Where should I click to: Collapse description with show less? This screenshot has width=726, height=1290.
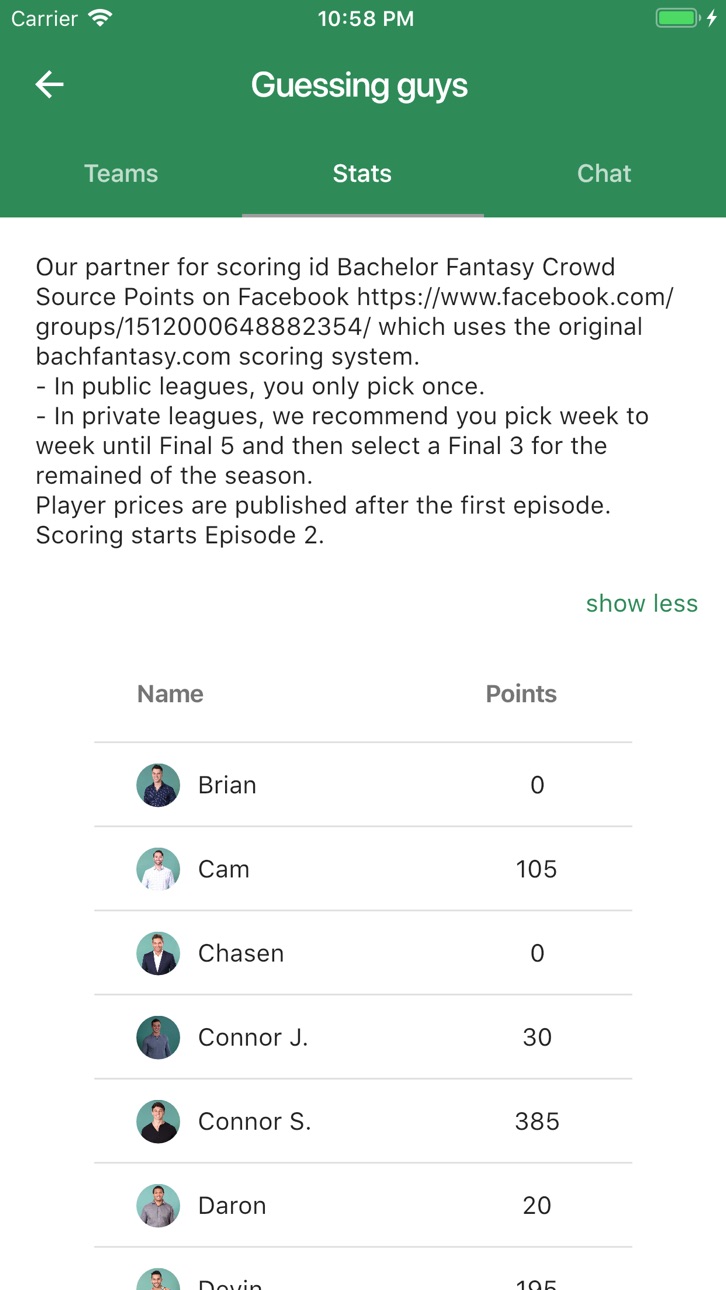pos(642,603)
